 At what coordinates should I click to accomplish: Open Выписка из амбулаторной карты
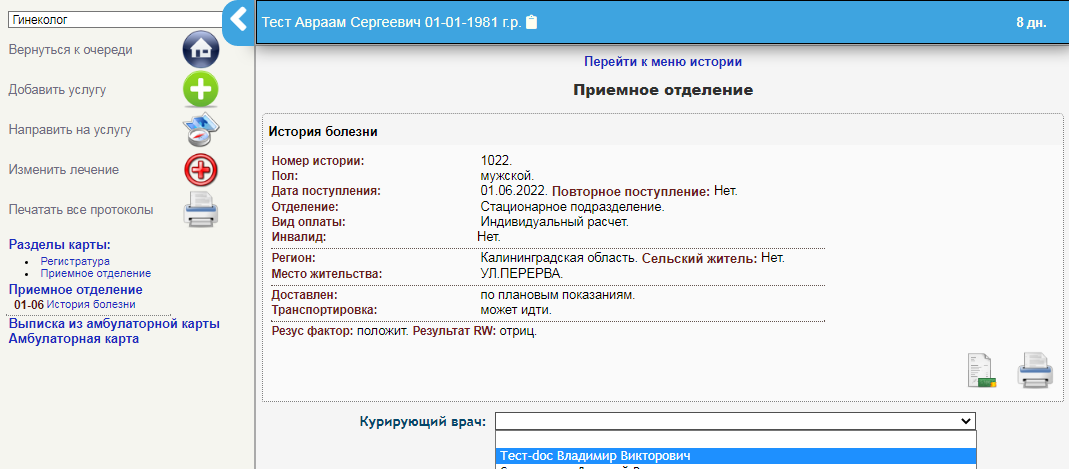(114, 324)
